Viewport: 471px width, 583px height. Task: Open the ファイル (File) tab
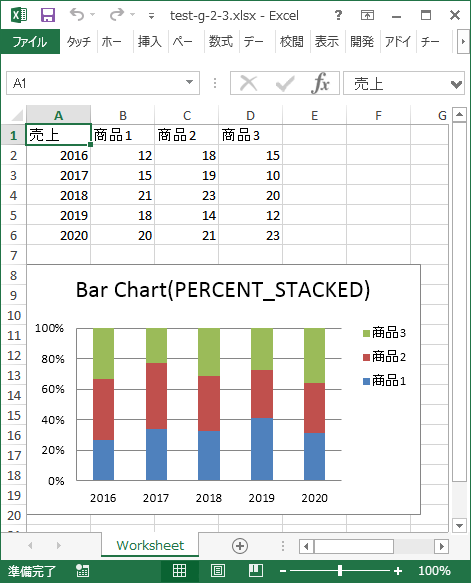click(30, 42)
